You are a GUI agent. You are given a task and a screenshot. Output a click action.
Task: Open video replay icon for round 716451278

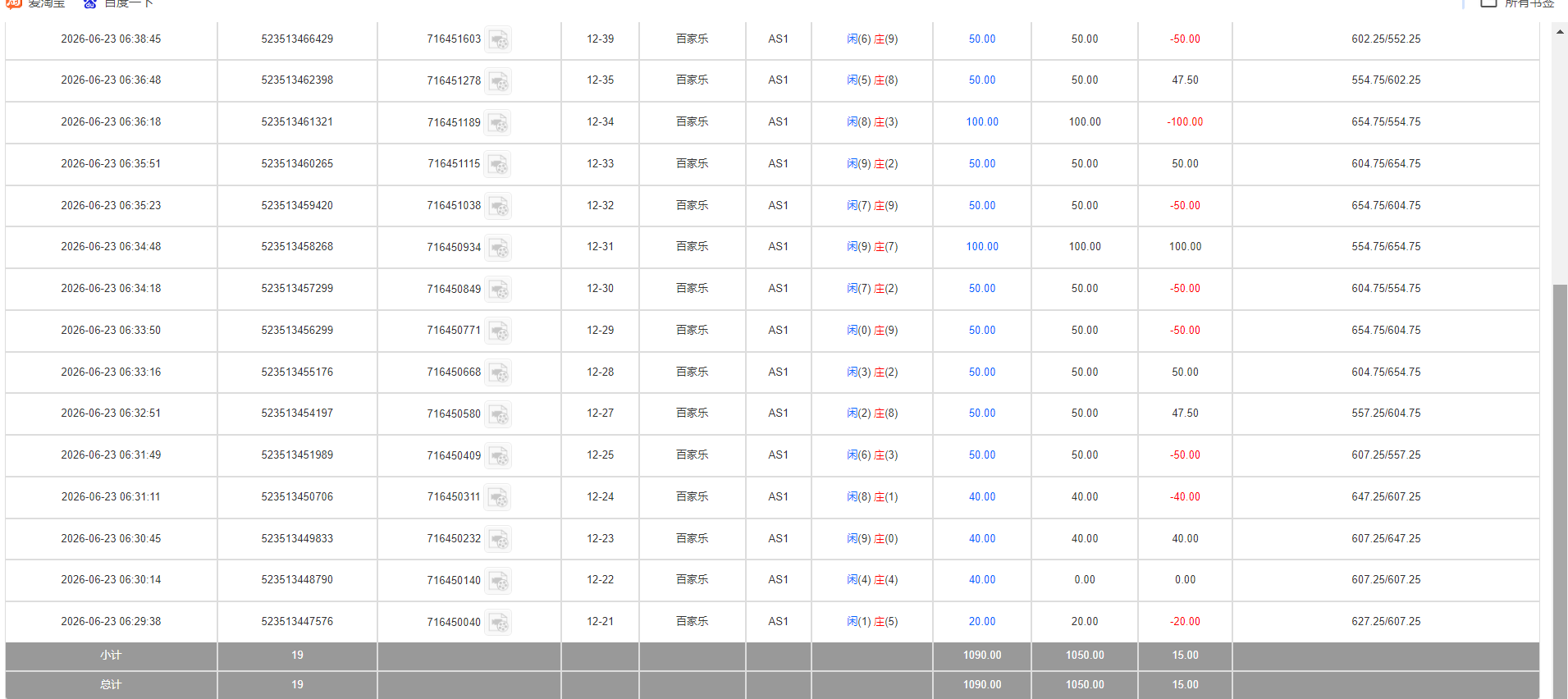[498, 80]
